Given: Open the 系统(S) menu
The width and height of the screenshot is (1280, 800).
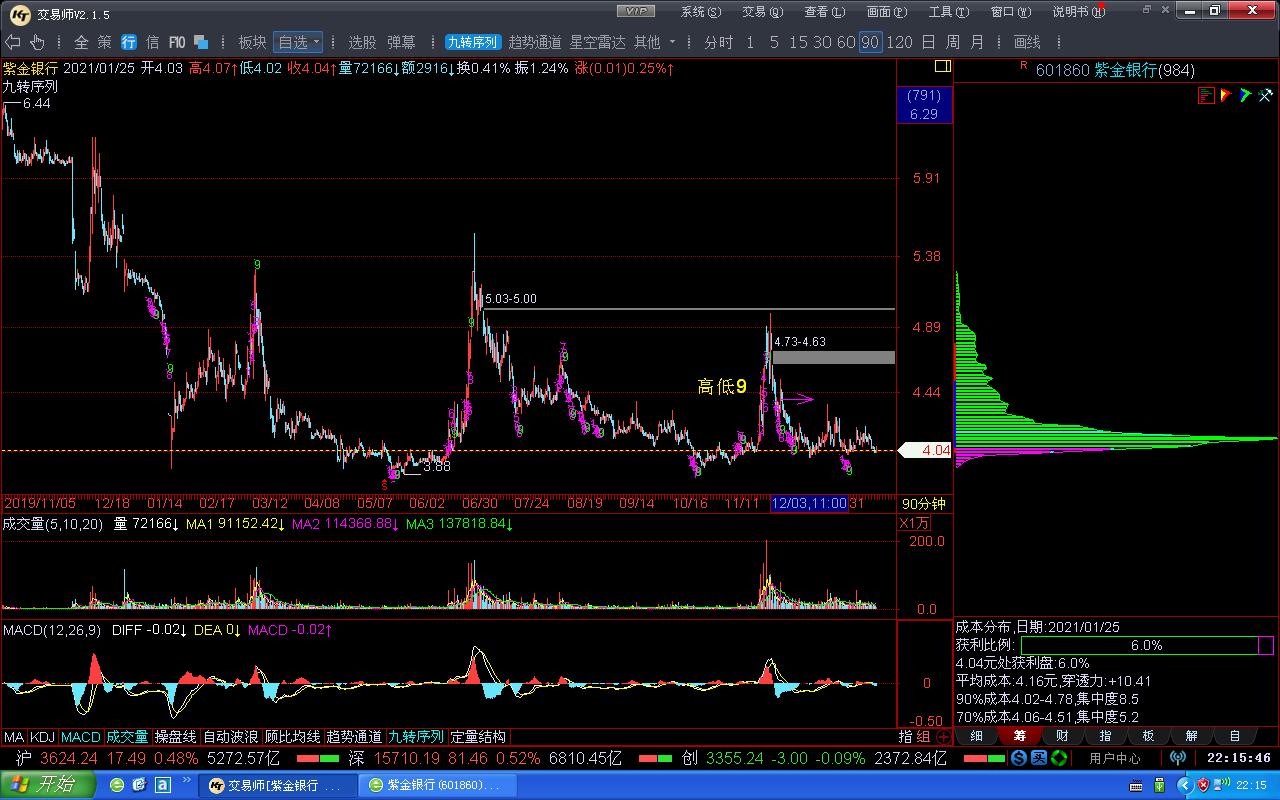Looking at the screenshot, I should click(x=700, y=11).
